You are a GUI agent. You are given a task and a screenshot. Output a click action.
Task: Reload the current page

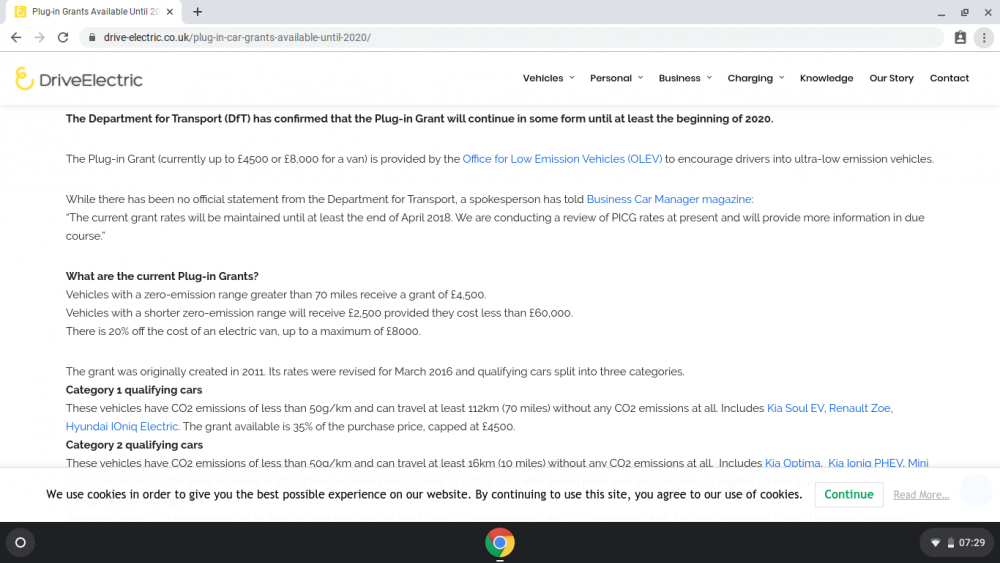62,38
